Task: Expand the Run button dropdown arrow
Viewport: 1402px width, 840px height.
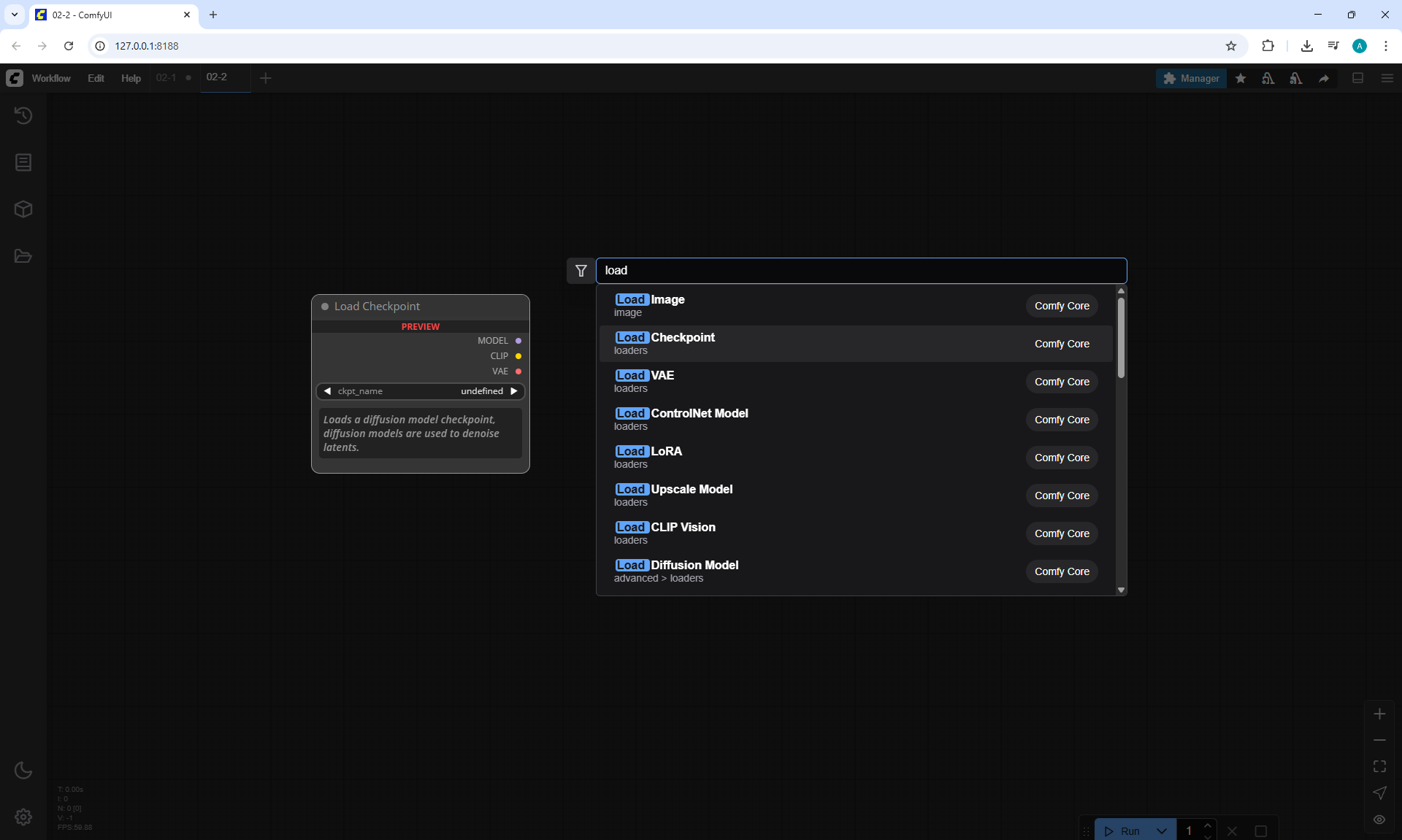Action: pyautogui.click(x=1161, y=831)
